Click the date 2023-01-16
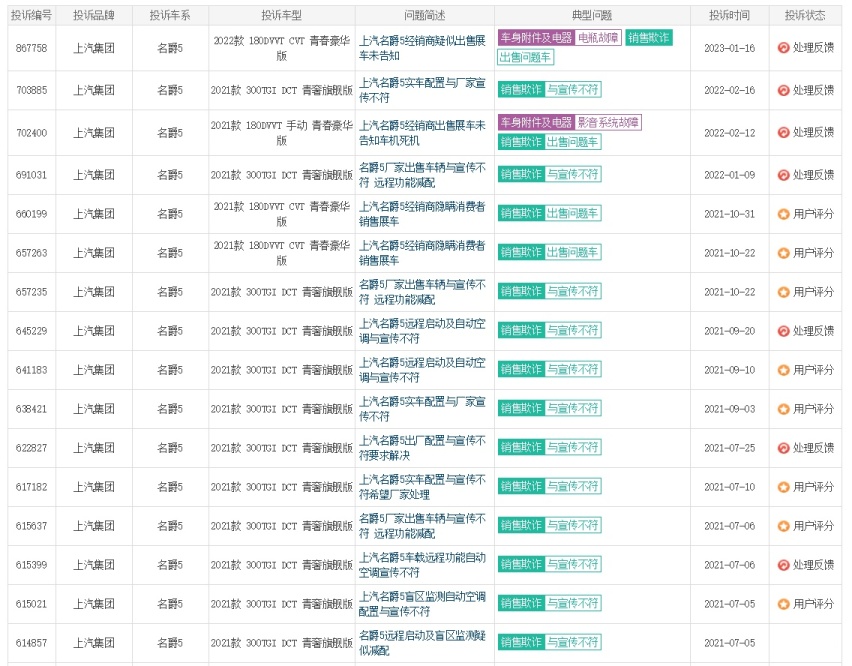 (730, 48)
